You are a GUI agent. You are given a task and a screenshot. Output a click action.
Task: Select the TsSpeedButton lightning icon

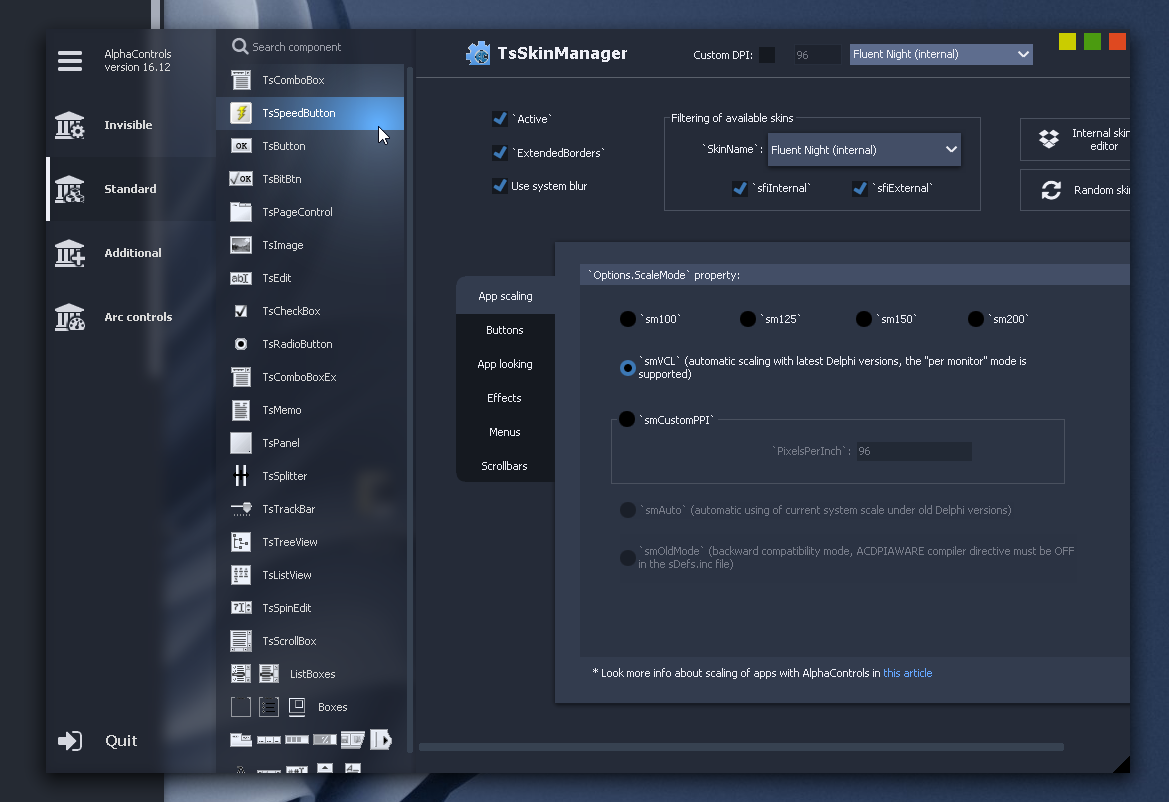coord(241,113)
